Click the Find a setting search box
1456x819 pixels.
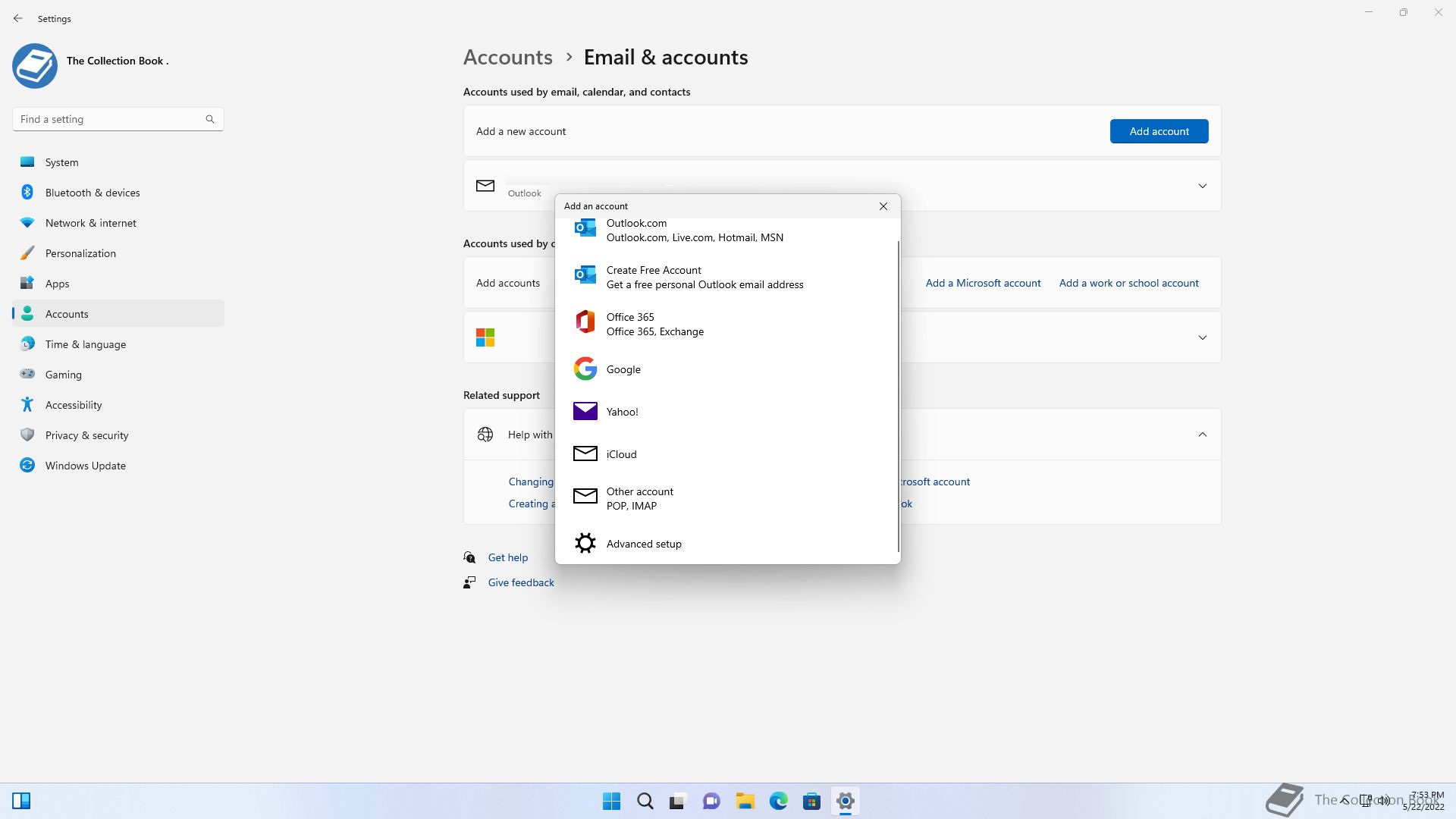[110, 119]
